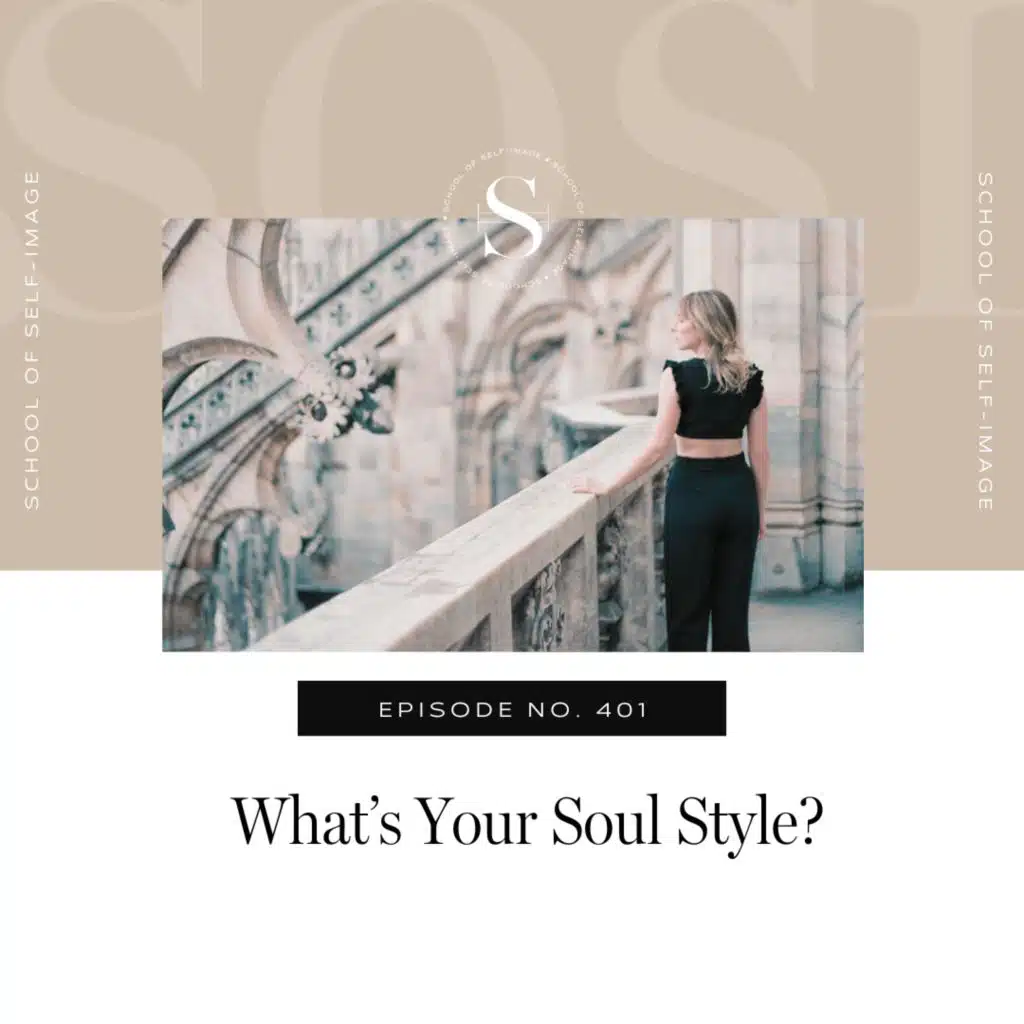Click the word Soul in the title
Viewport: 1024px width, 1024px height.
[x=606, y=820]
